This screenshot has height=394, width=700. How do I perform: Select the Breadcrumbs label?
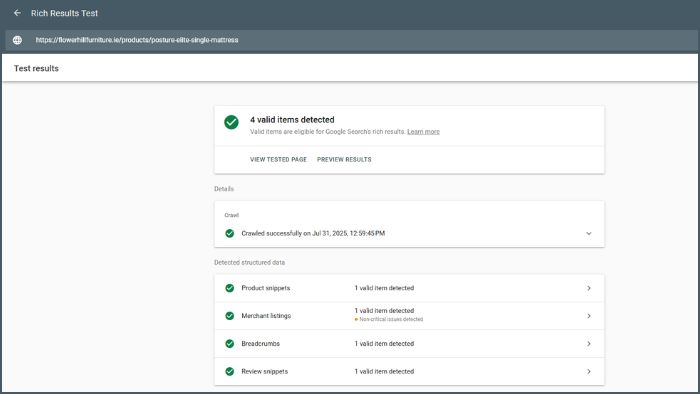click(x=261, y=344)
